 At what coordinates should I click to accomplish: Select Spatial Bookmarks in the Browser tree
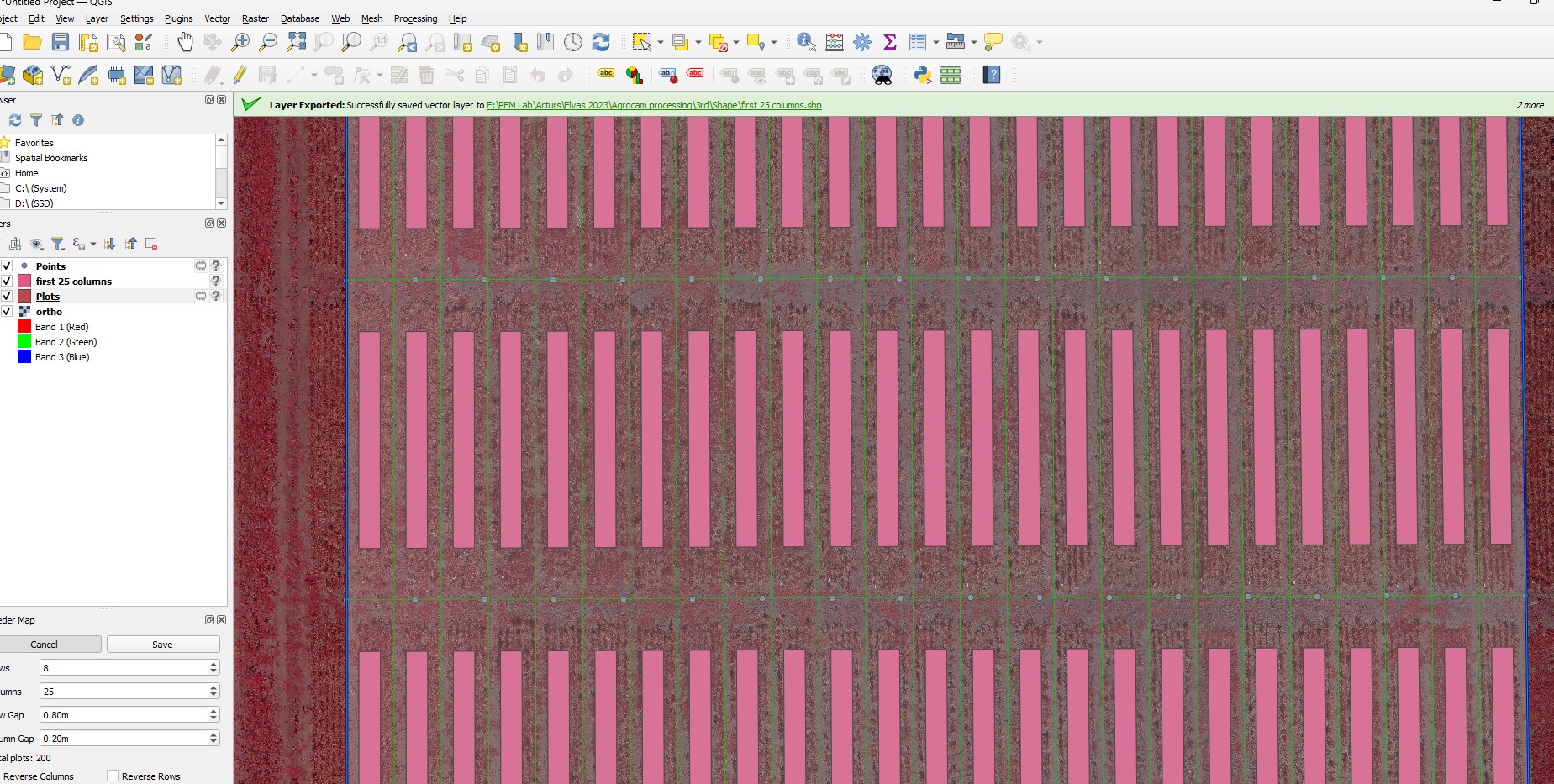pyautogui.click(x=51, y=158)
